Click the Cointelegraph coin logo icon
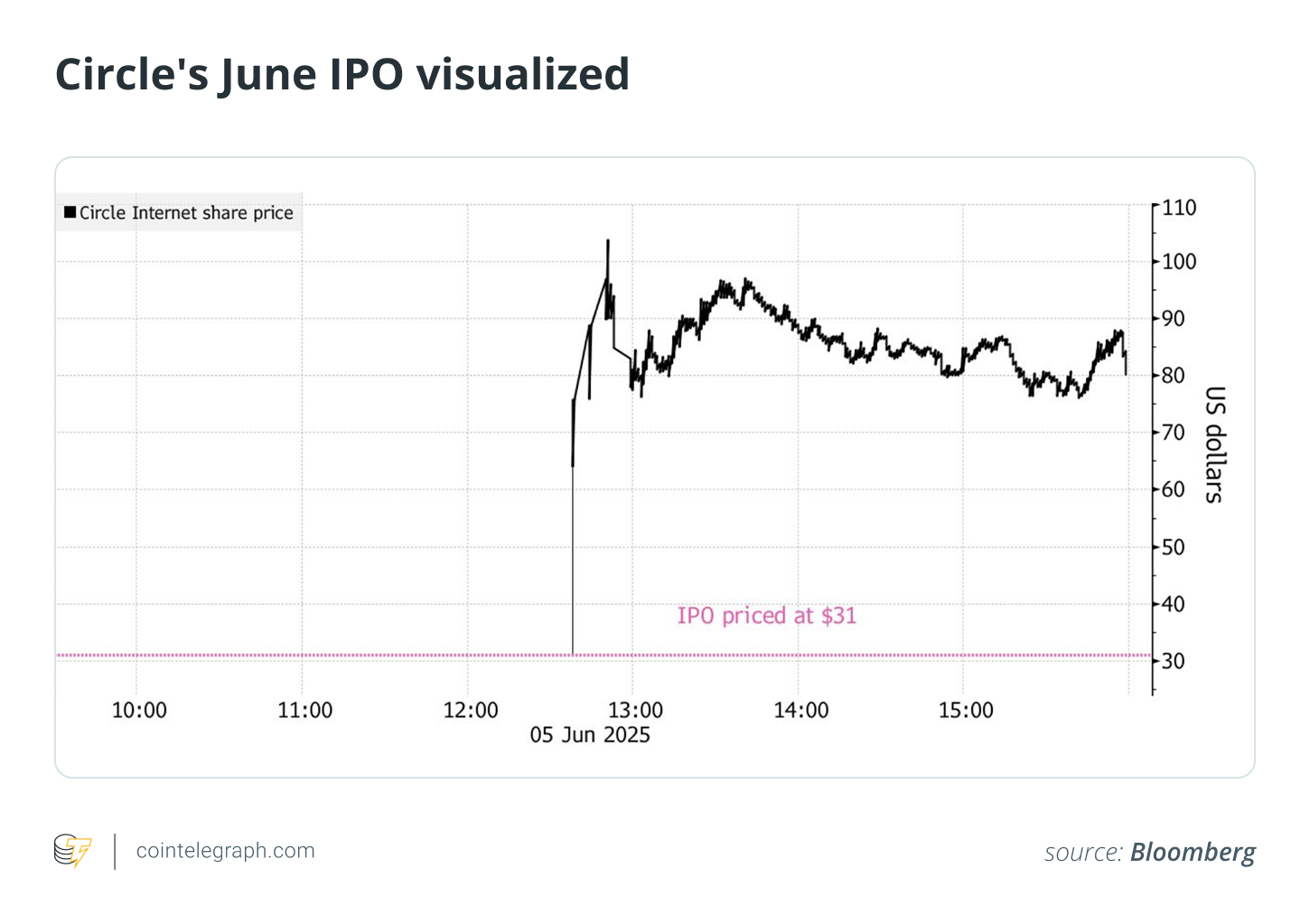 72,851
